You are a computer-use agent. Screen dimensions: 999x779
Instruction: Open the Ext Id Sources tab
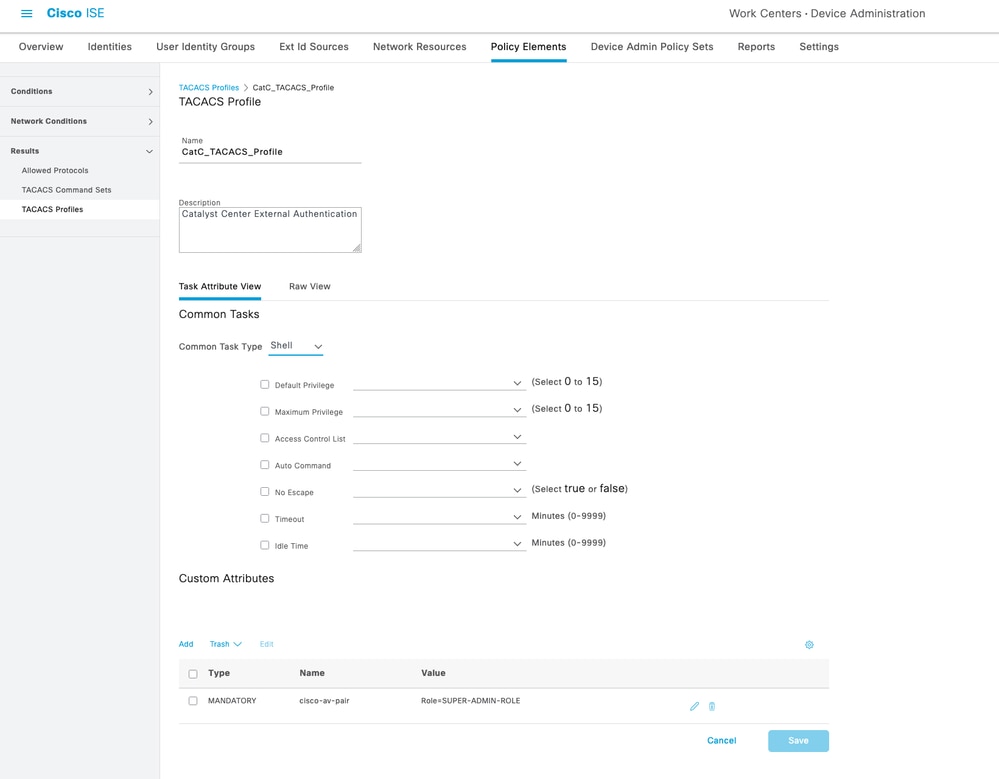tap(313, 46)
